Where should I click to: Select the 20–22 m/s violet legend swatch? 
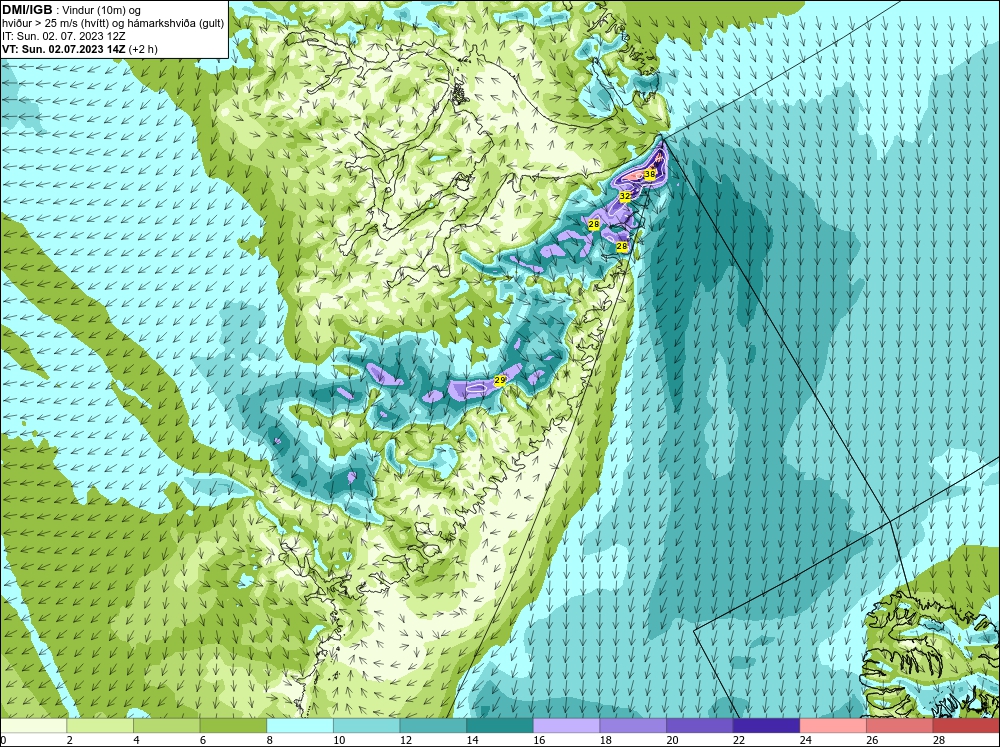(700, 726)
